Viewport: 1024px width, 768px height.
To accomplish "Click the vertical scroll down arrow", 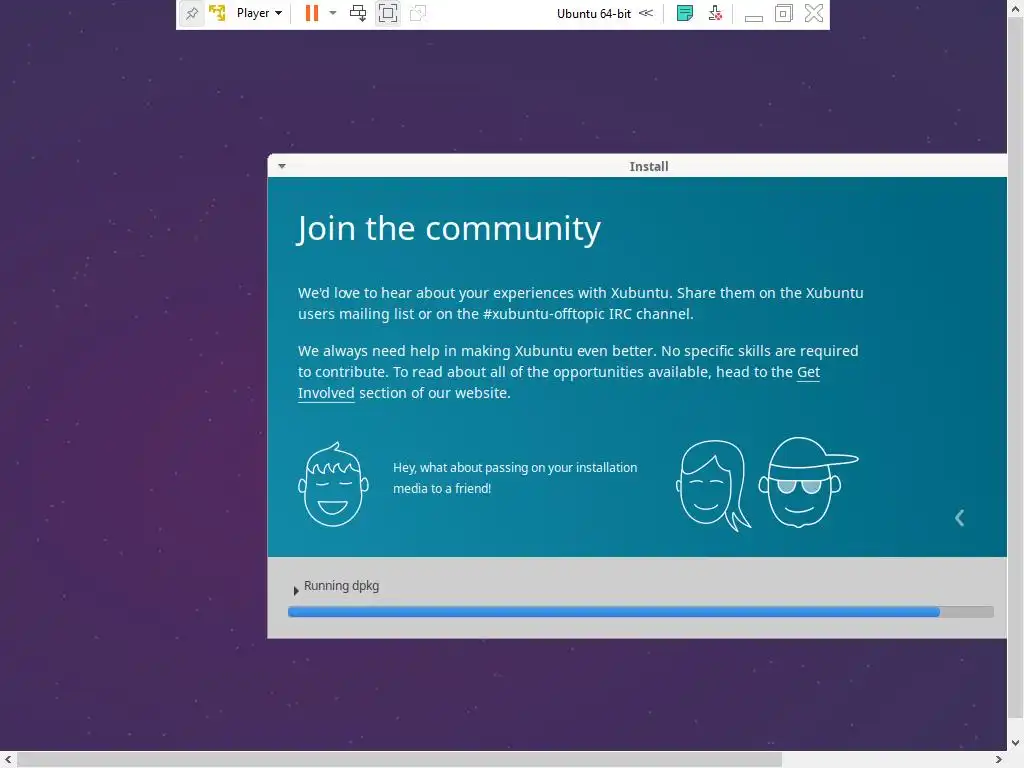I will pyautogui.click(x=1016, y=743).
